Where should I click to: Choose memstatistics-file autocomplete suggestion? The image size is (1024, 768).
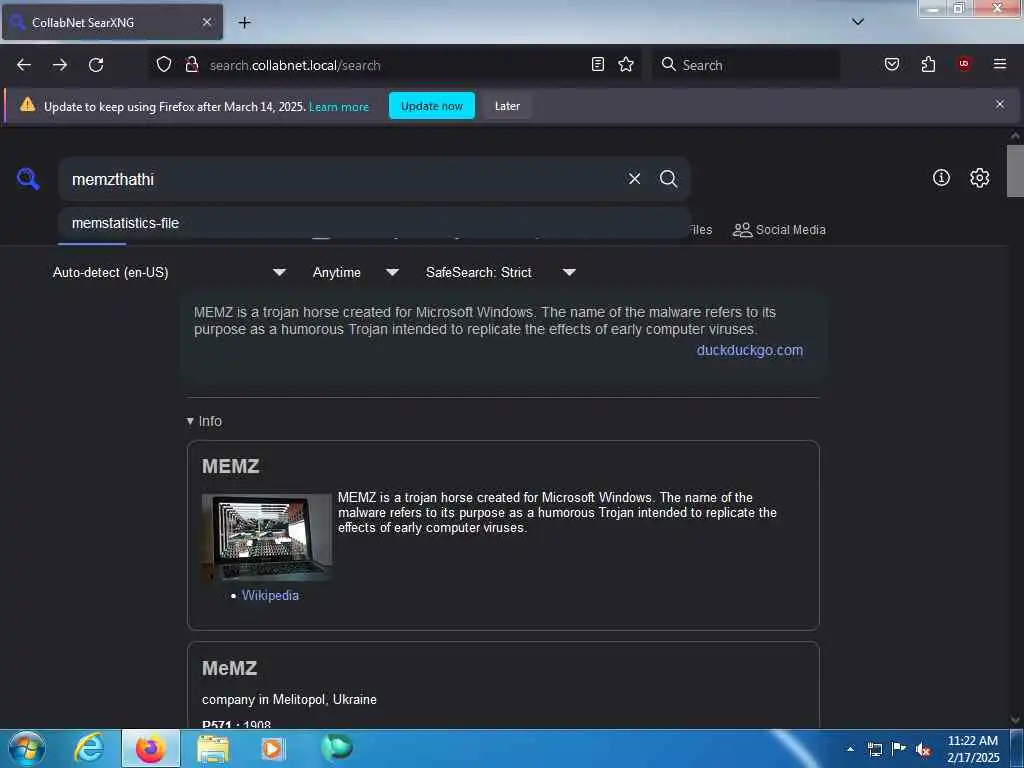point(374,223)
